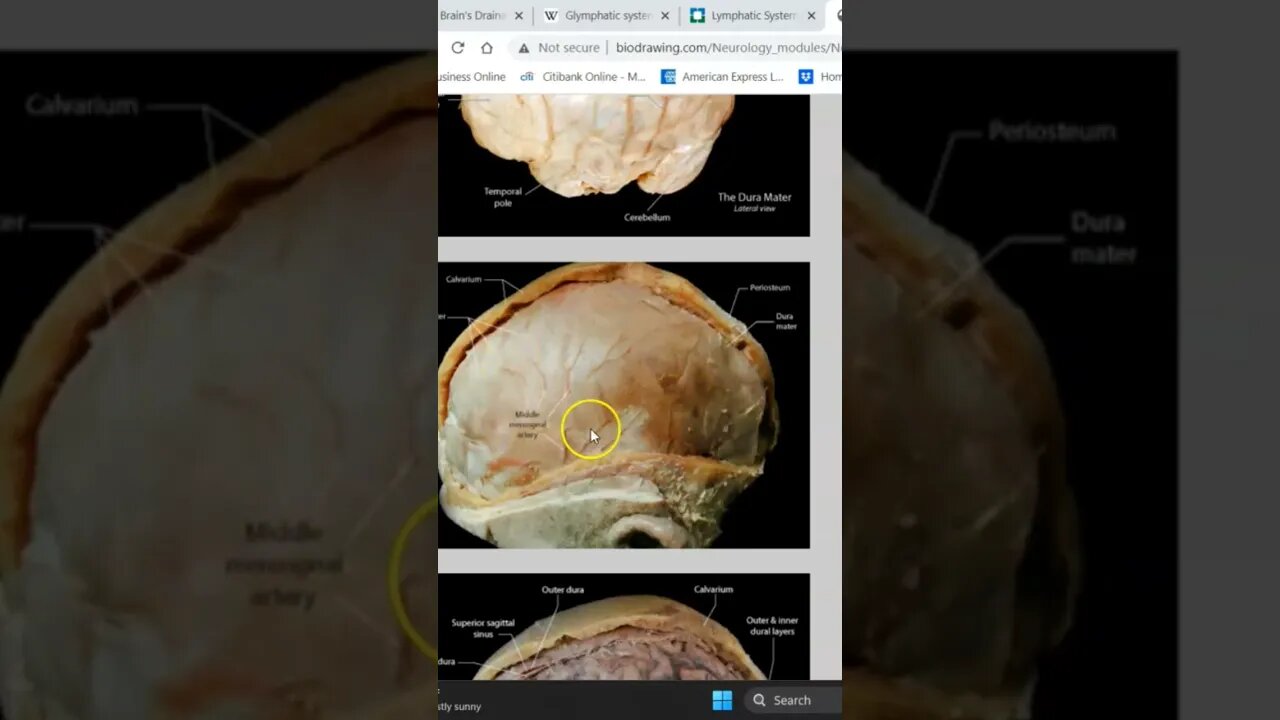Click the top lateral view brain image
Screen dimensions: 1280x720
(x=624, y=165)
